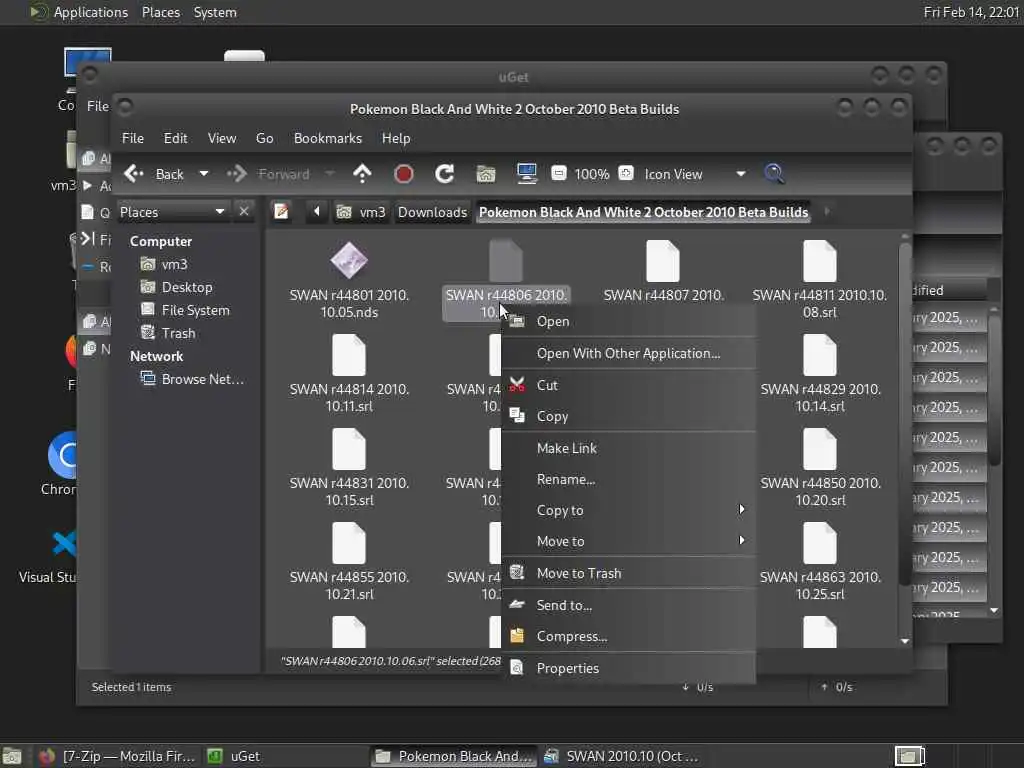Select the SWAN r44814 2010.10.11.srl file icon
The height and width of the screenshot is (768, 1024).
pyautogui.click(x=349, y=355)
